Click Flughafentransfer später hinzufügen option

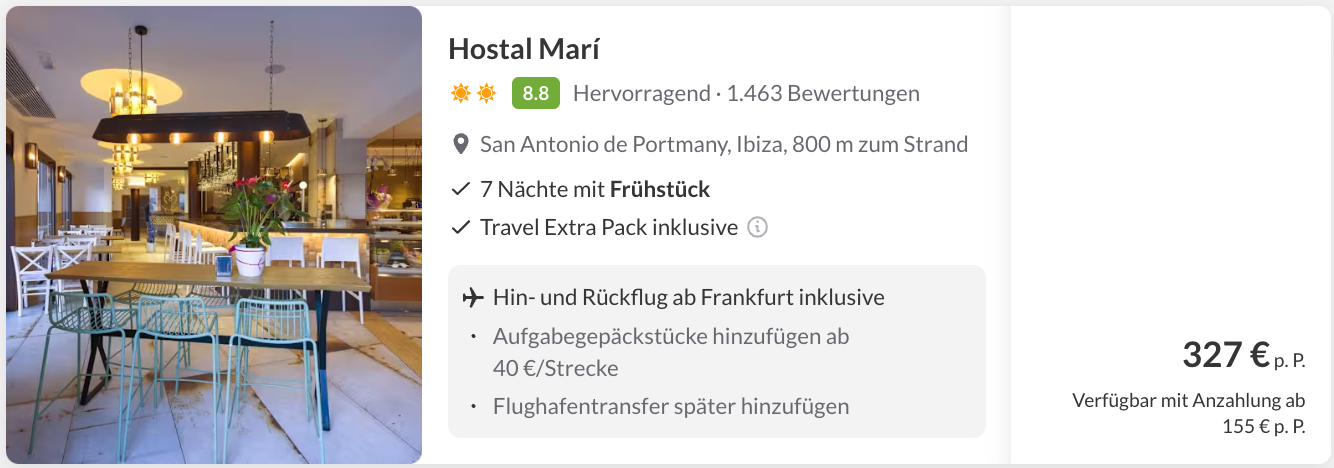(670, 407)
